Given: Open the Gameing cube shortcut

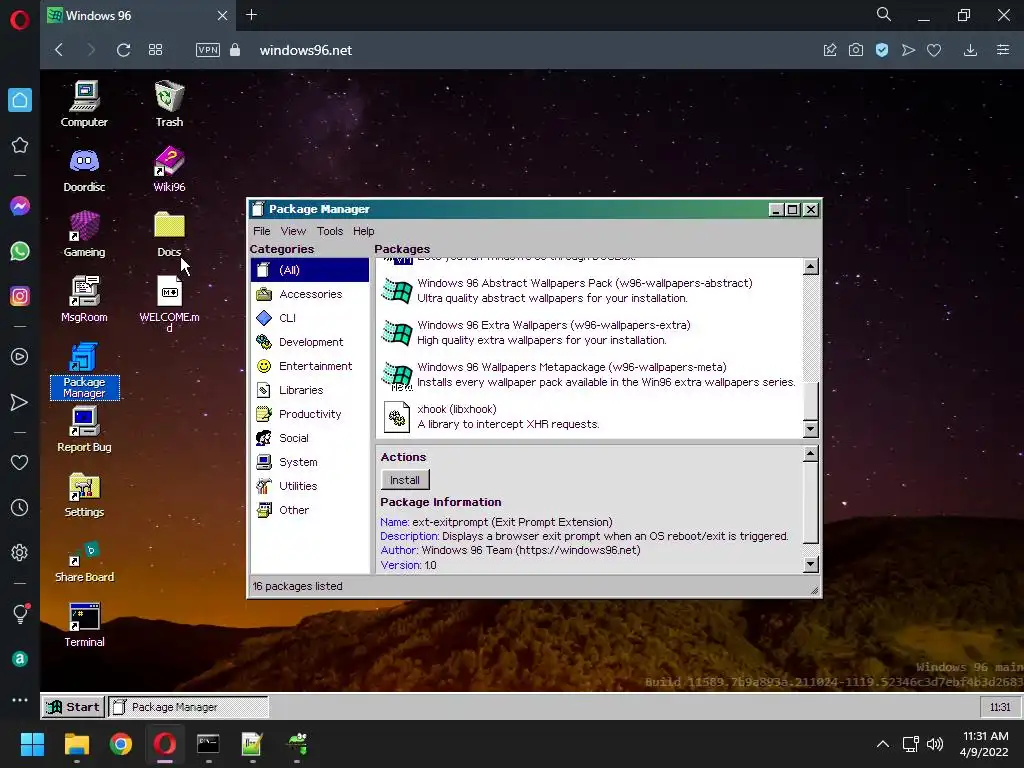Looking at the screenshot, I should point(84,234).
